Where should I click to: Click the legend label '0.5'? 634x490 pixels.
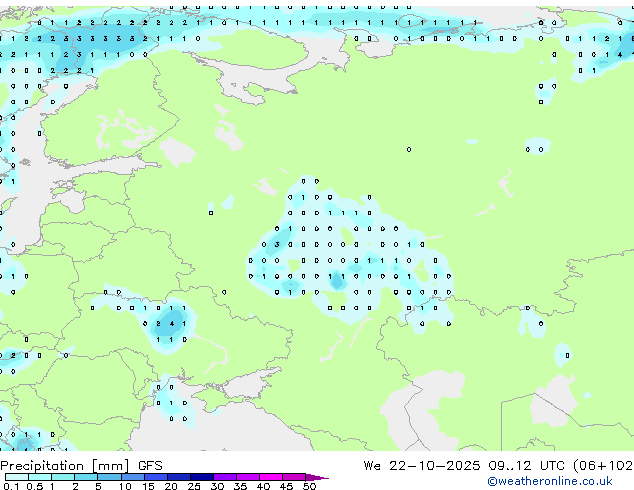[x=35, y=486]
